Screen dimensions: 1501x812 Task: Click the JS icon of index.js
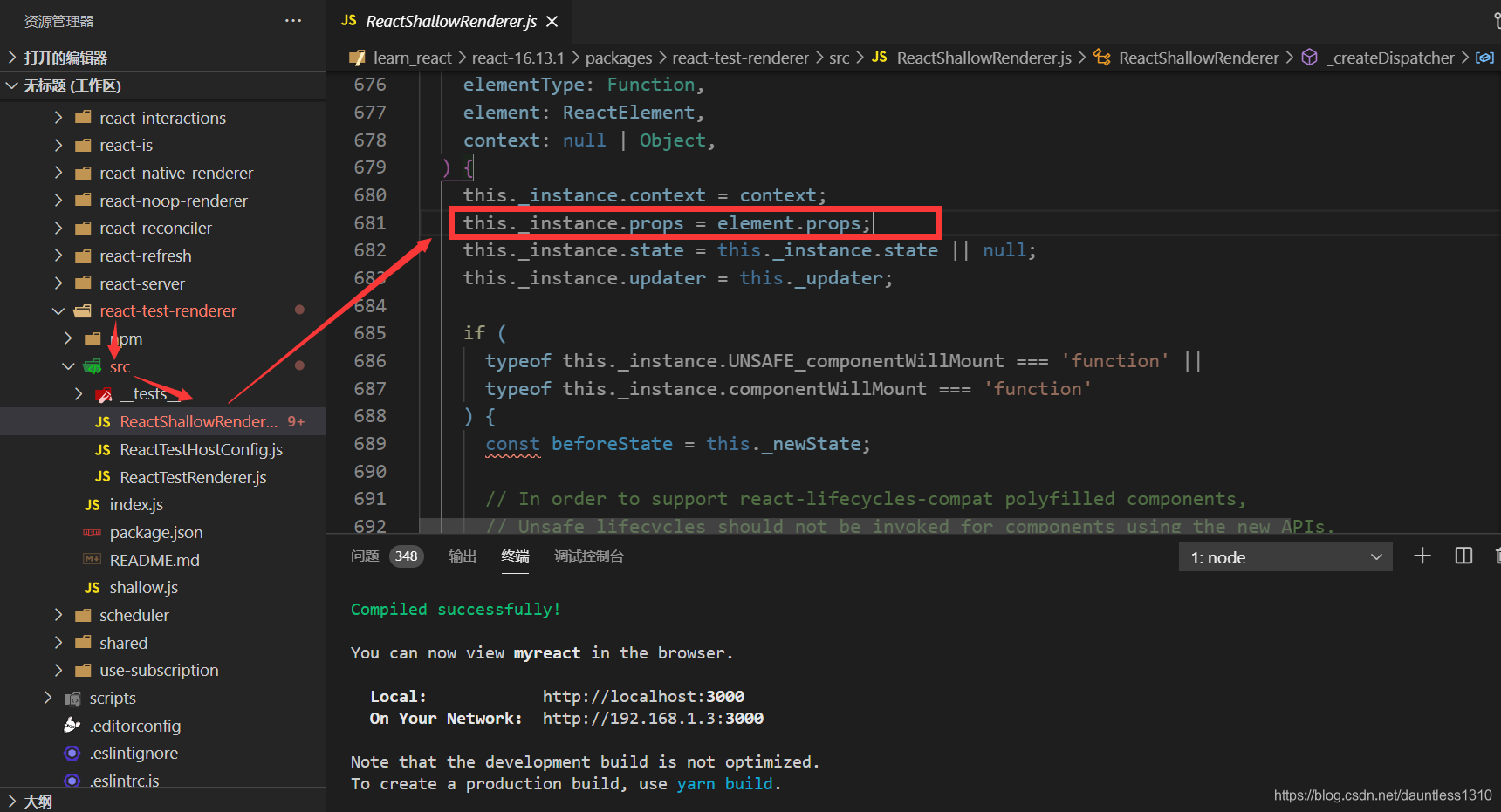click(x=93, y=505)
